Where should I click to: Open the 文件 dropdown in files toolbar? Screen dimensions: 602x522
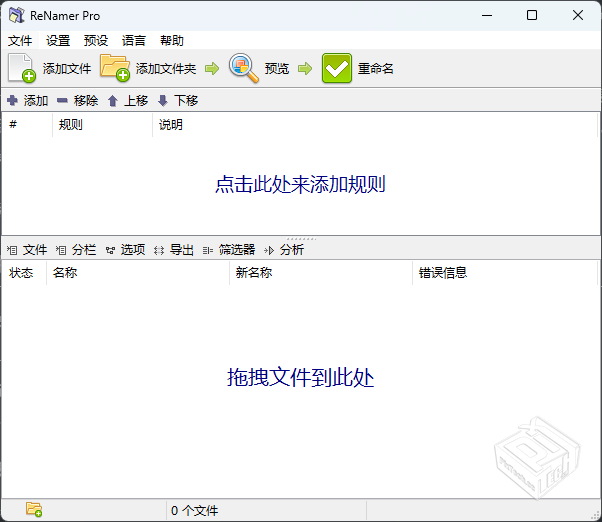coord(35,250)
